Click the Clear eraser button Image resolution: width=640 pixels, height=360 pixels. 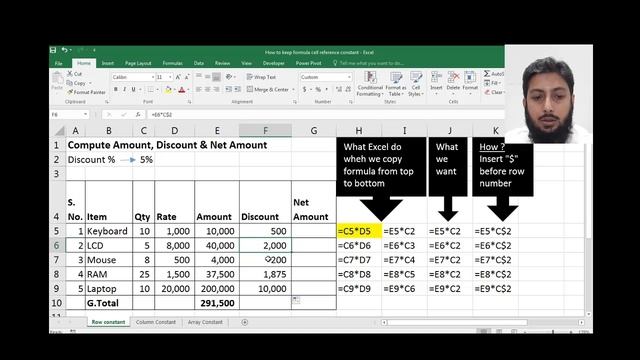coord(493,92)
